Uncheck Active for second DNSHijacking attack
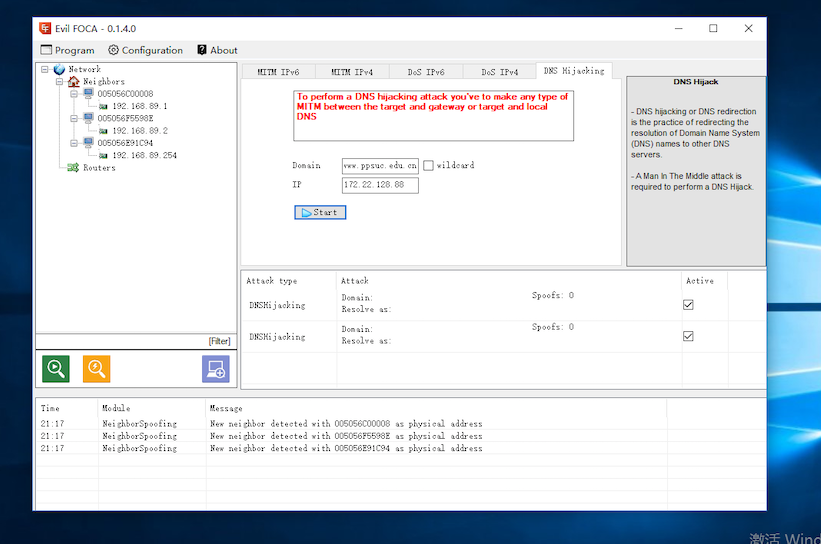 pyautogui.click(x=688, y=336)
